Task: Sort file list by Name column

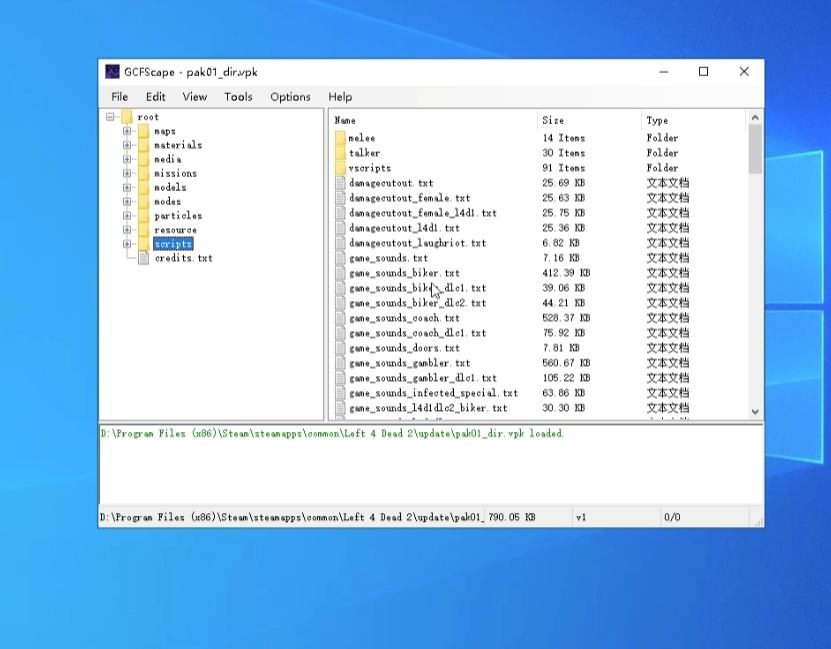Action: 434,120
